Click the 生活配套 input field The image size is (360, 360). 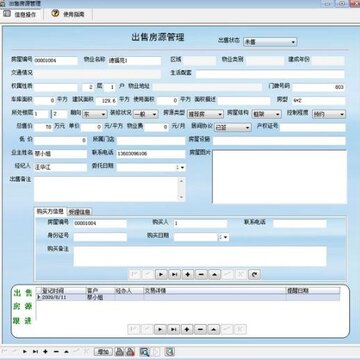tap(270, 74)
